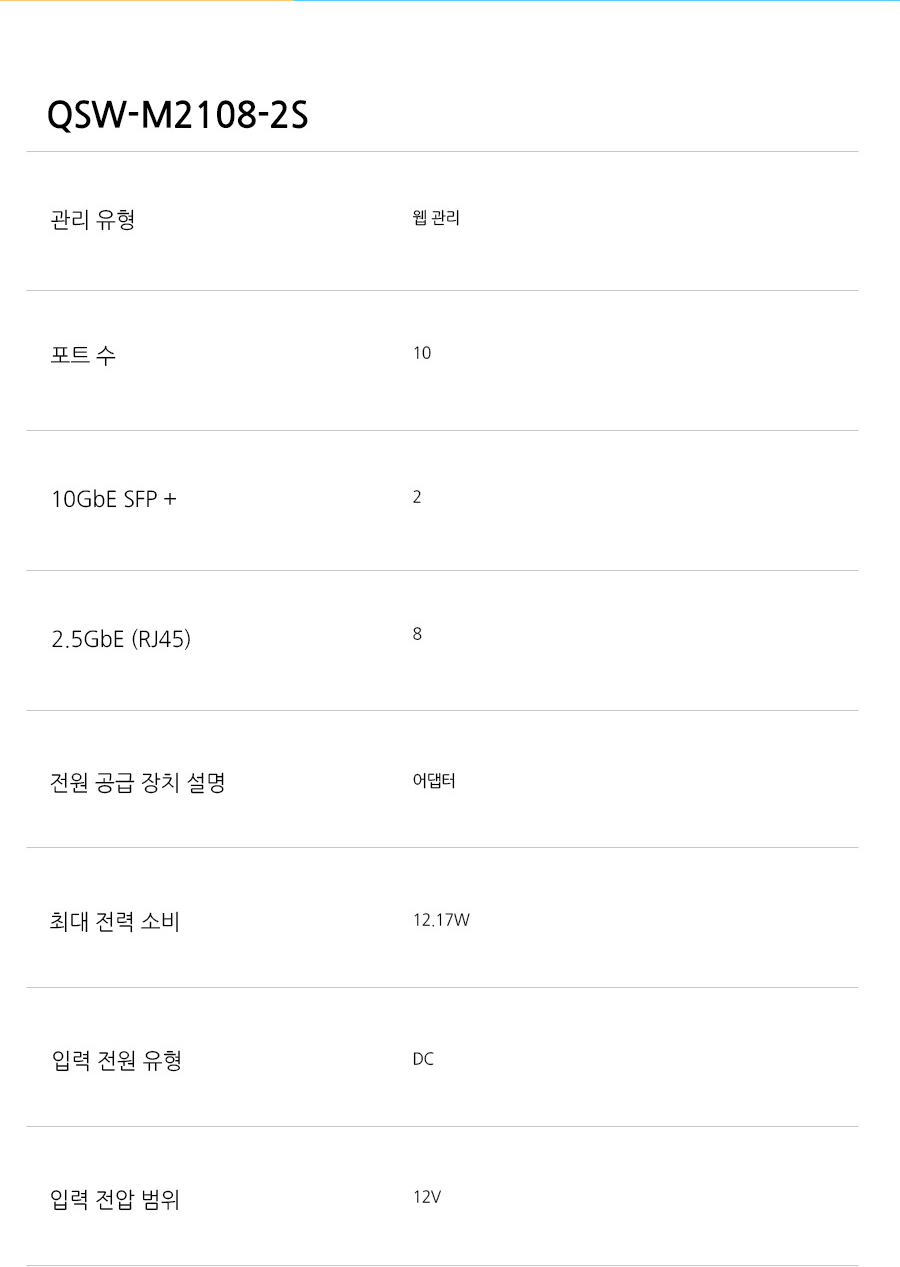The height and width of the screenshot is (1267, 900).
Task: Select the 관리 유형 row label
Action: point(92,219)
